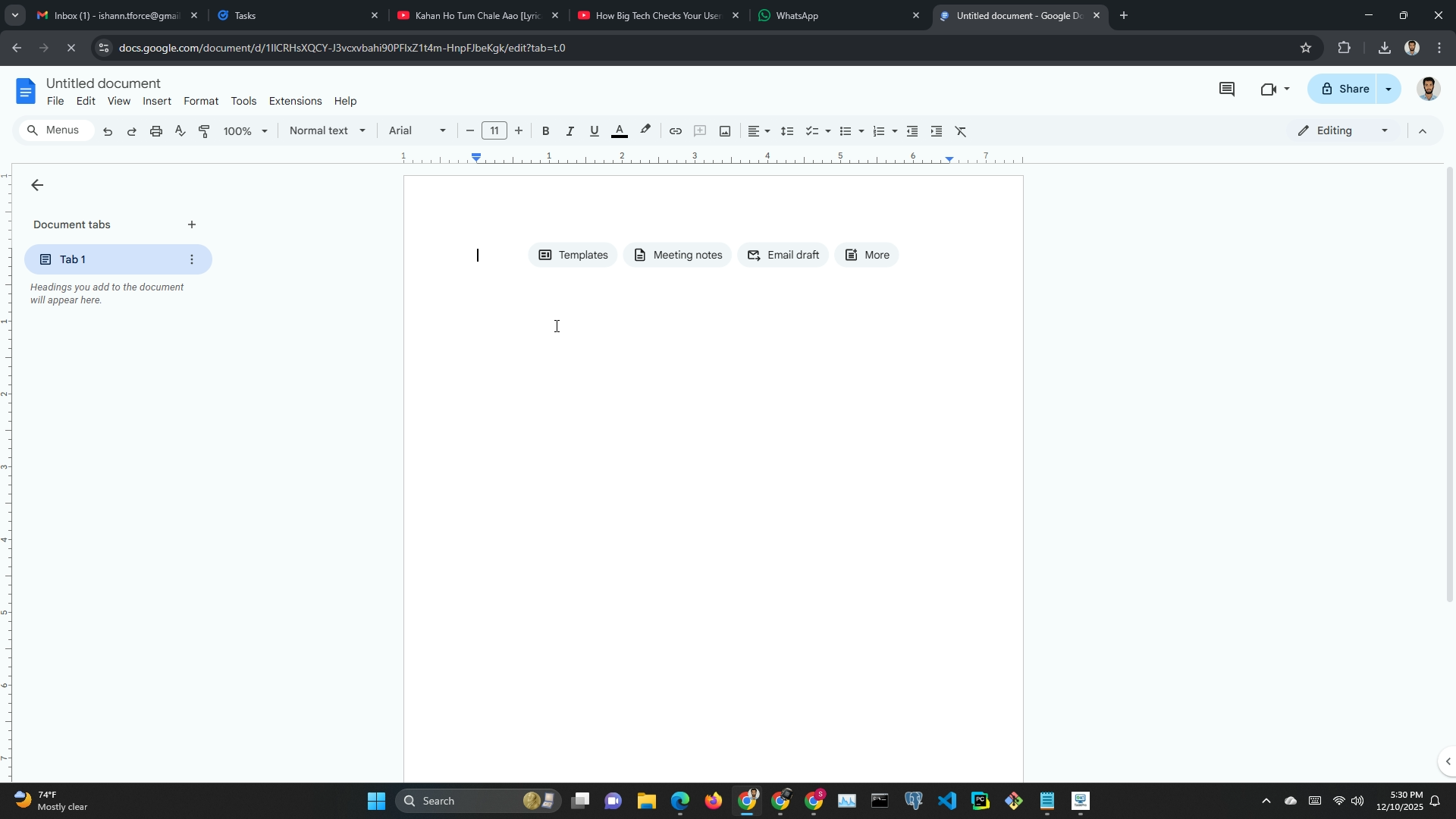Toggle underline formatting
The height and width of the screenshot is (819, 1456).
(595, 131)
